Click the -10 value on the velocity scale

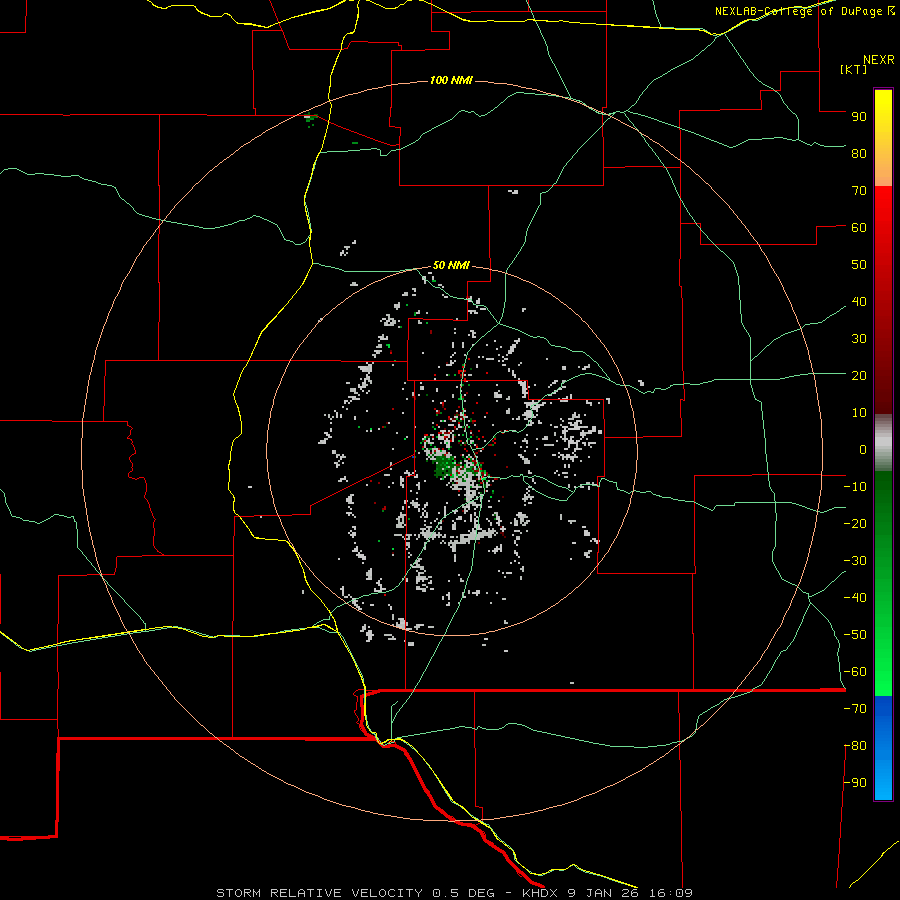tap(855, 487)
